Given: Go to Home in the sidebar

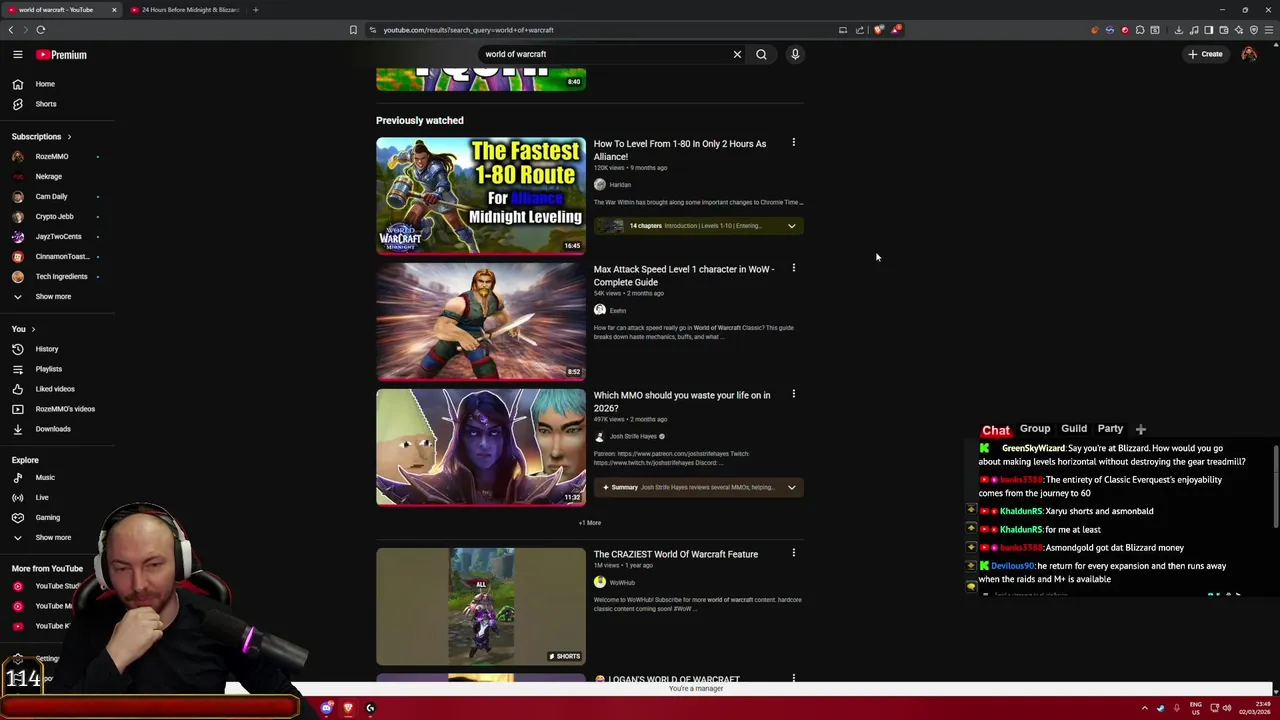Looking at the screenshot, I should click(x=45, y=84).
